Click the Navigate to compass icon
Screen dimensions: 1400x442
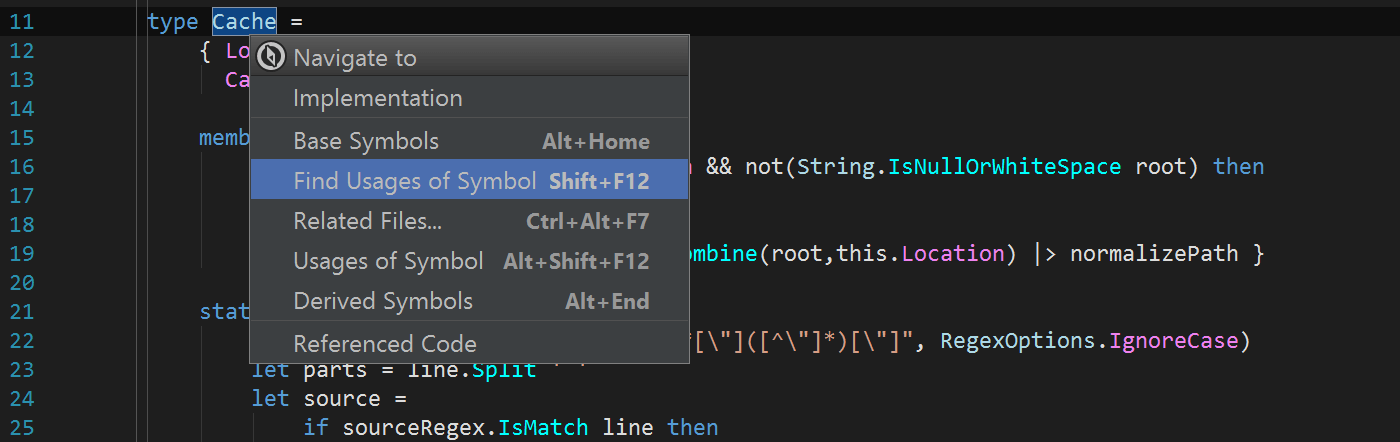(x=270, y=57)
